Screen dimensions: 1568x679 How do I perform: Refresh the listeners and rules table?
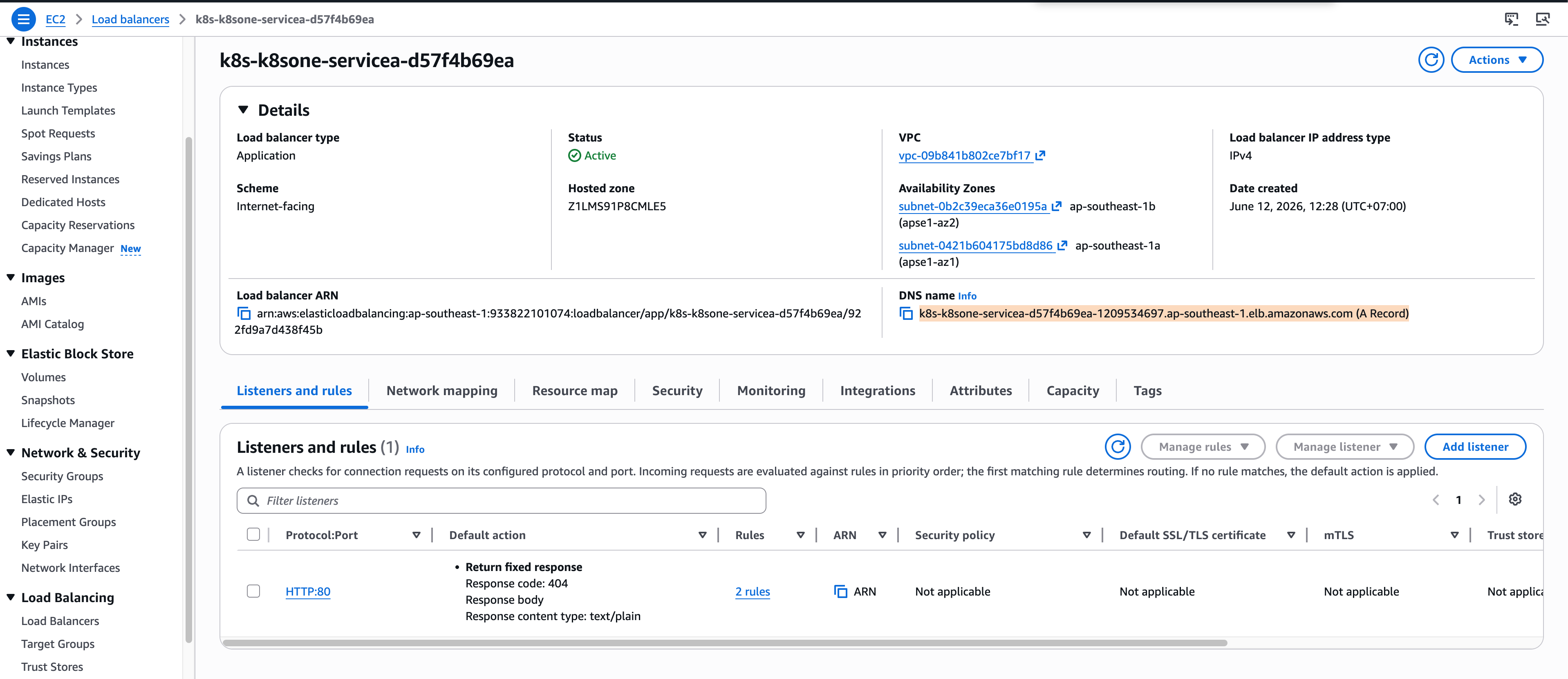[x=1118, y=446]
